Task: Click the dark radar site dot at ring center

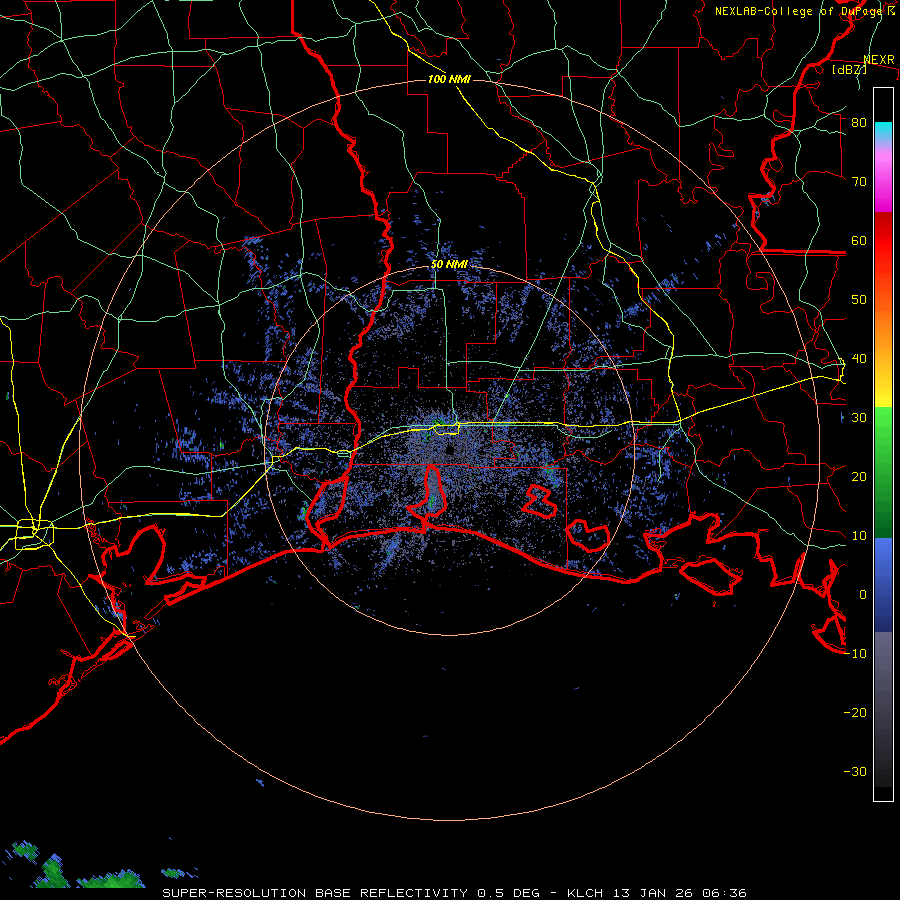Action: click(449, 450)
